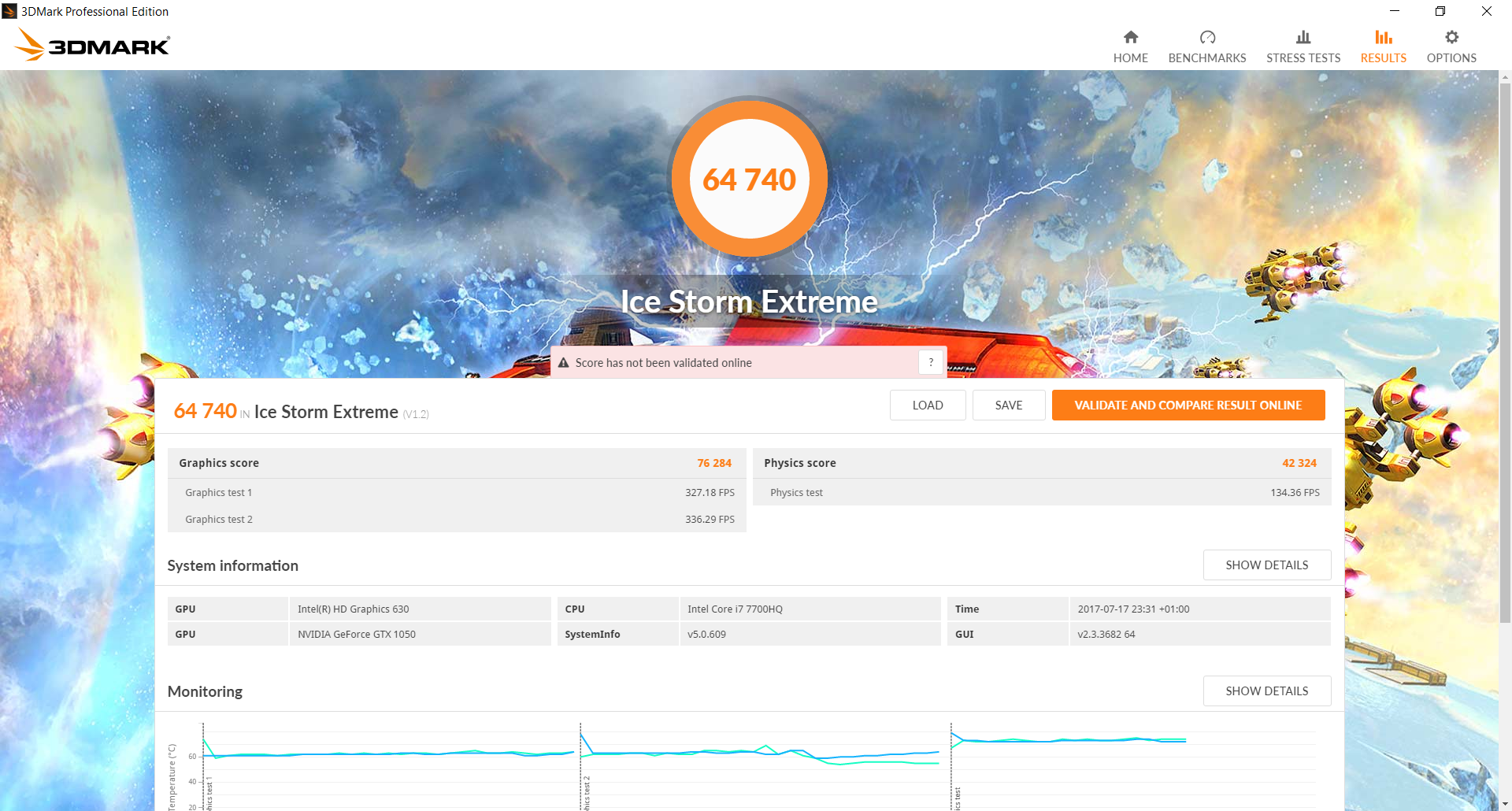
Task: Click the 64 740 score circle
Action: click(x=750, y=179)
